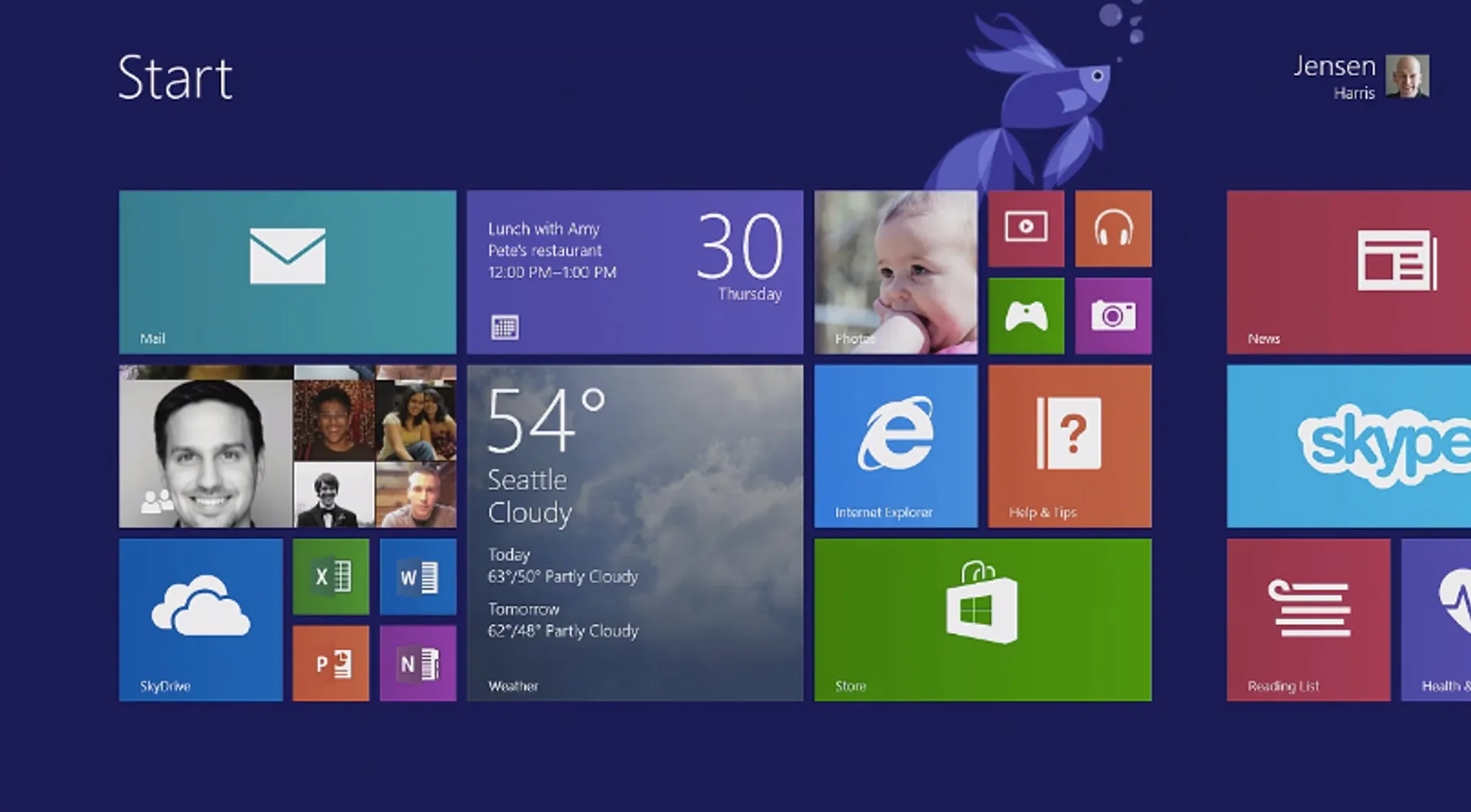Launch Internet Explorer from its tile

895,447
